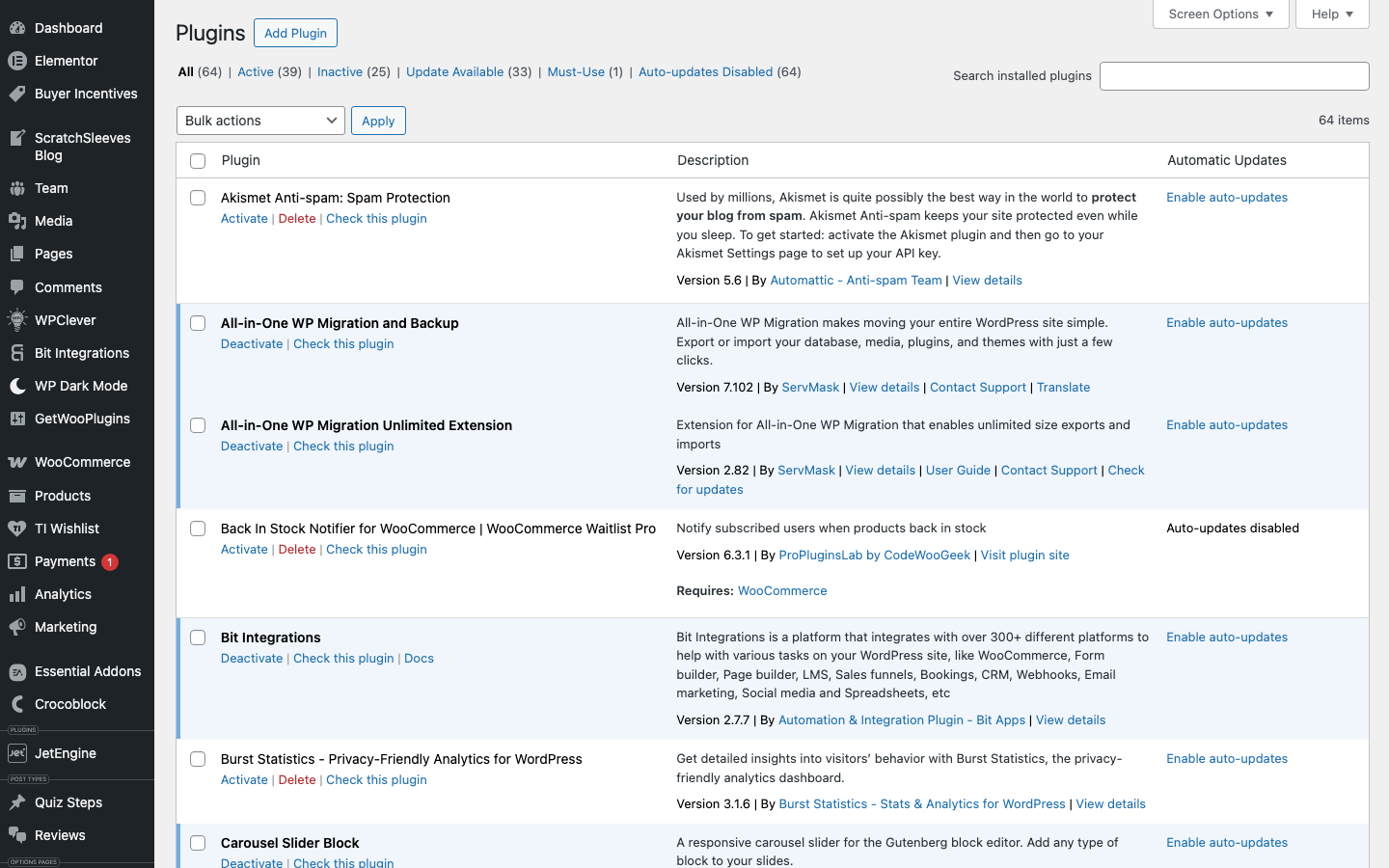The width and height of the screenshot is (1389, 868).
Task: Open the Docs link for Bit Integrations
Action: pyautogui.click(x=419, y=659)
